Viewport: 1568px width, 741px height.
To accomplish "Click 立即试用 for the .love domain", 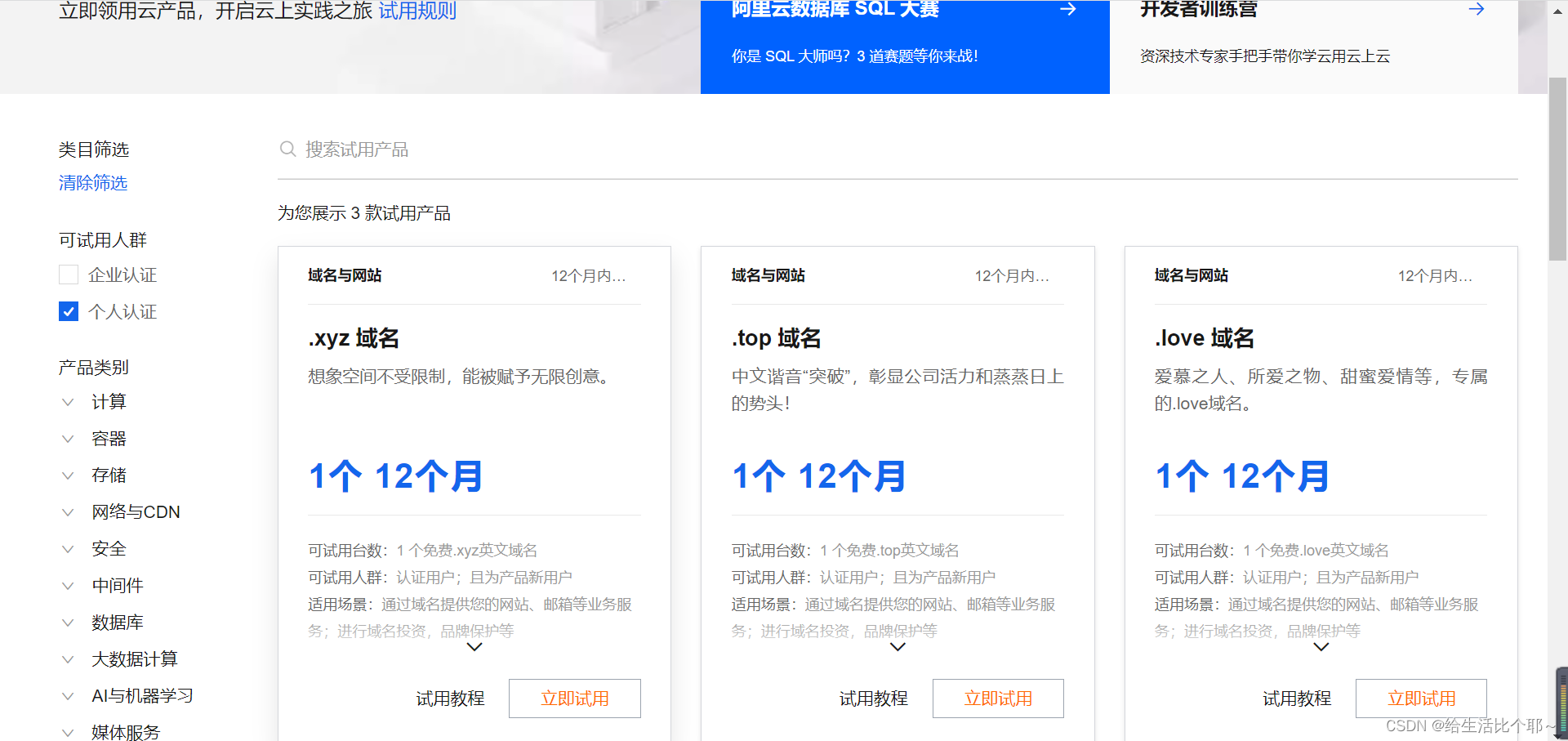I will (1421, 699).
